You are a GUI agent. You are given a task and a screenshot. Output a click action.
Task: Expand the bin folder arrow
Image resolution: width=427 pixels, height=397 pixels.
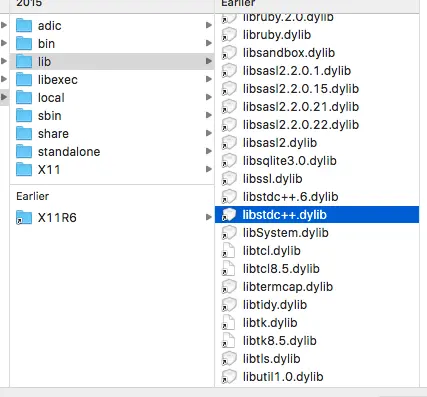pyautogui.click(x=209, y=43)
